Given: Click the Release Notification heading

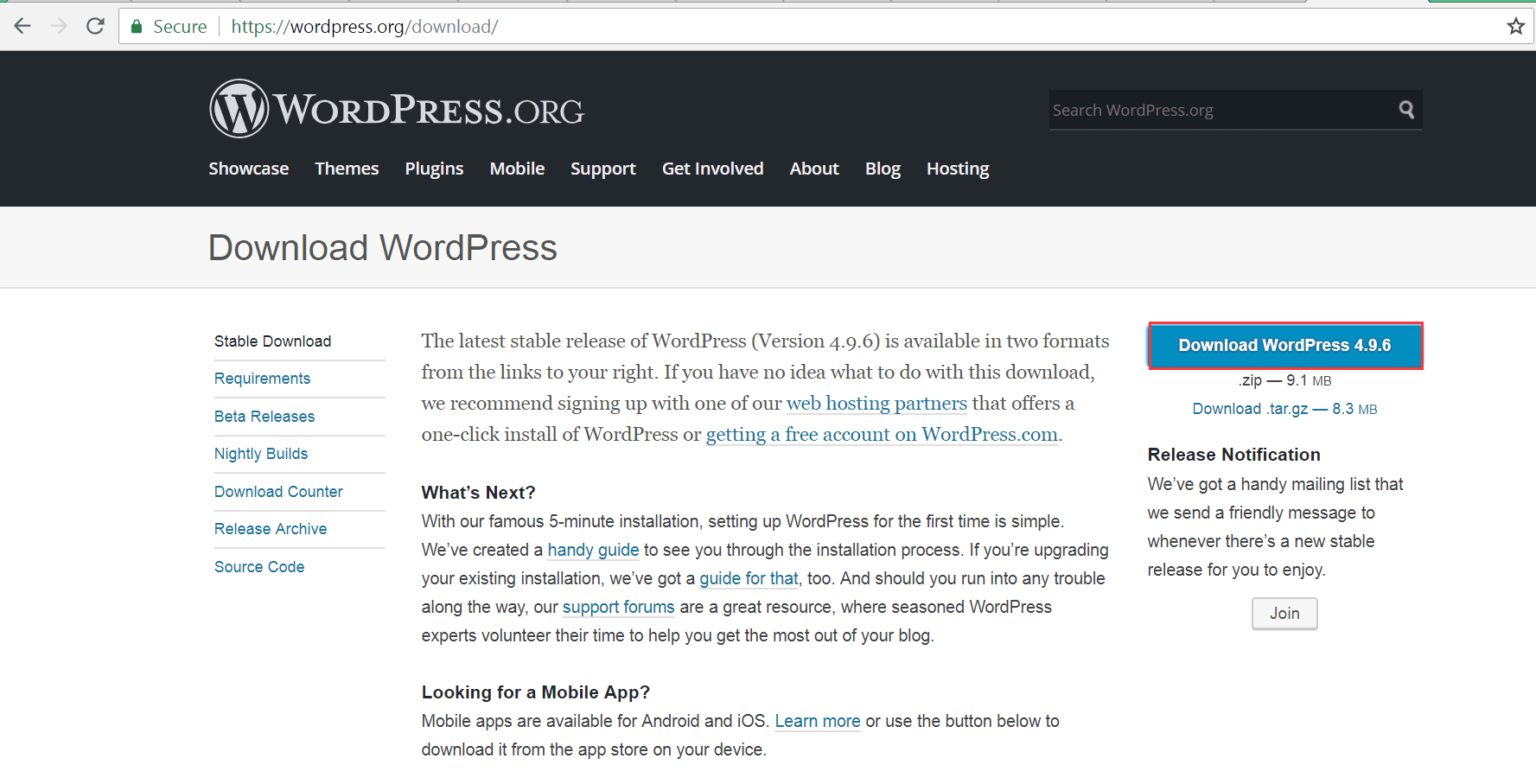Looking at the screenshot, I should click(x=1233, y=455).
